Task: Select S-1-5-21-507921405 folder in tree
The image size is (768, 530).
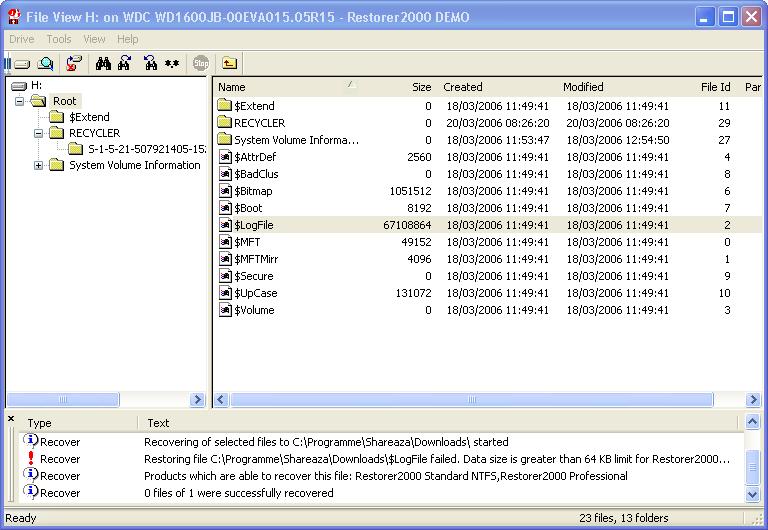Action: pos(147,149)
